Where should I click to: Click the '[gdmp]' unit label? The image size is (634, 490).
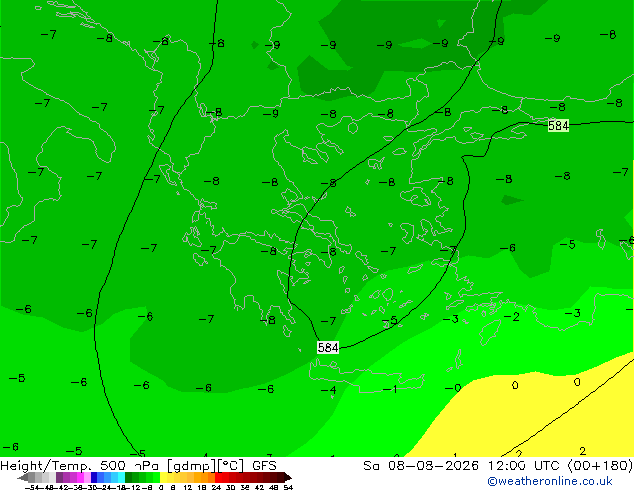[192, 466]
